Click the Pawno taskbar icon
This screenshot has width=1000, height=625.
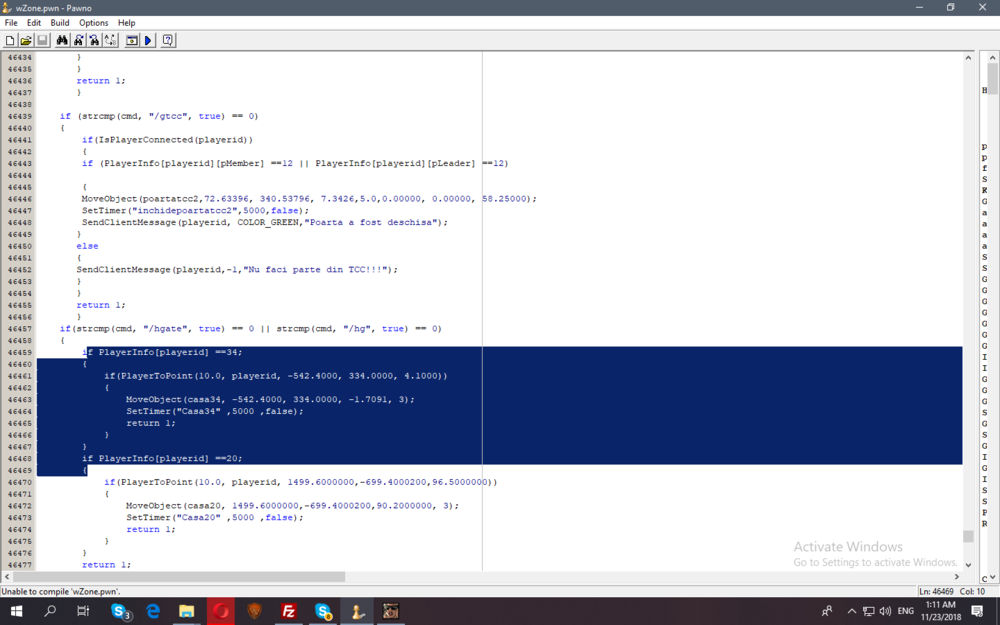coord(357,611)
